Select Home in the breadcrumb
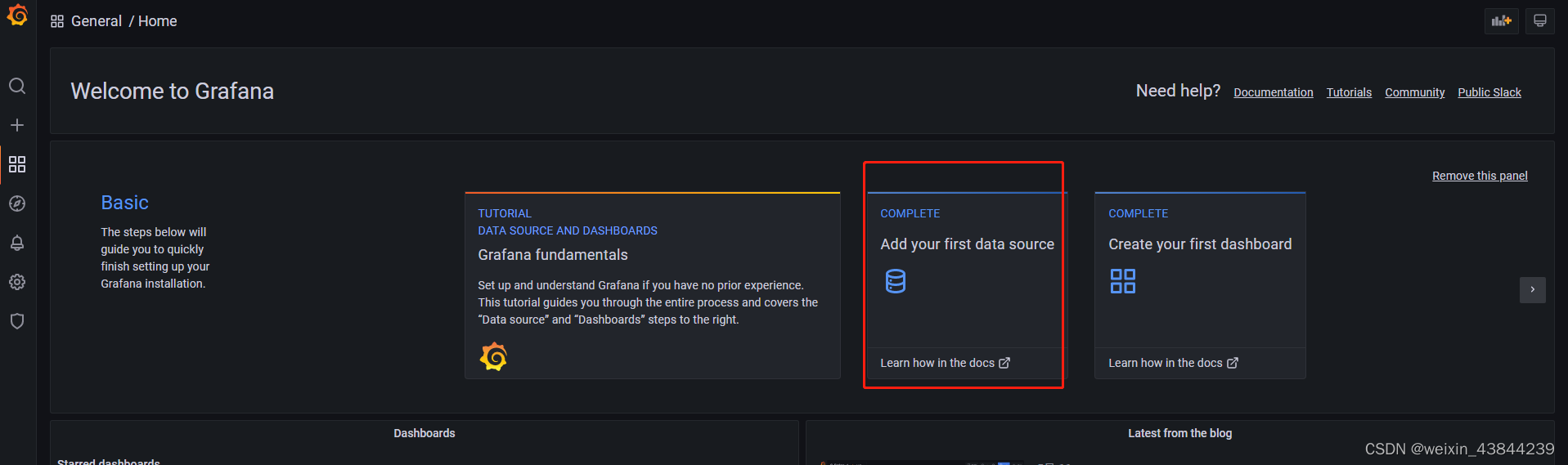This screenshot has height=465, width=1568. 157,21
